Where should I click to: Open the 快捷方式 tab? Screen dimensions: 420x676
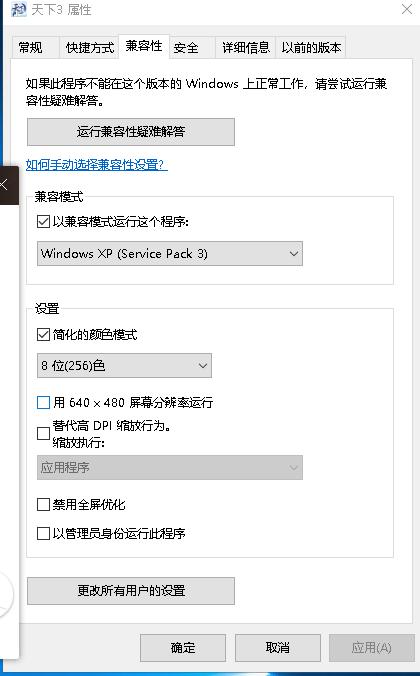[89, 47]
